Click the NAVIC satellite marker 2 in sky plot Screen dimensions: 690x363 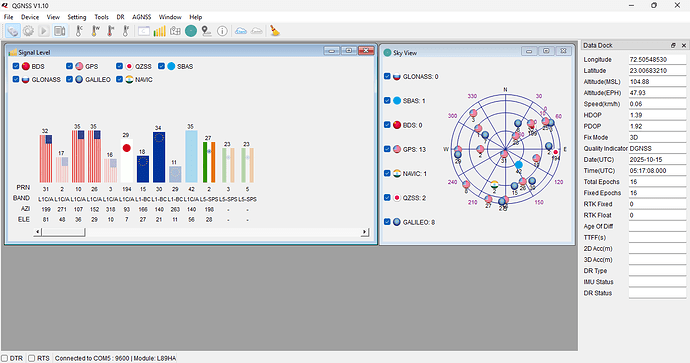coord(495,184)
